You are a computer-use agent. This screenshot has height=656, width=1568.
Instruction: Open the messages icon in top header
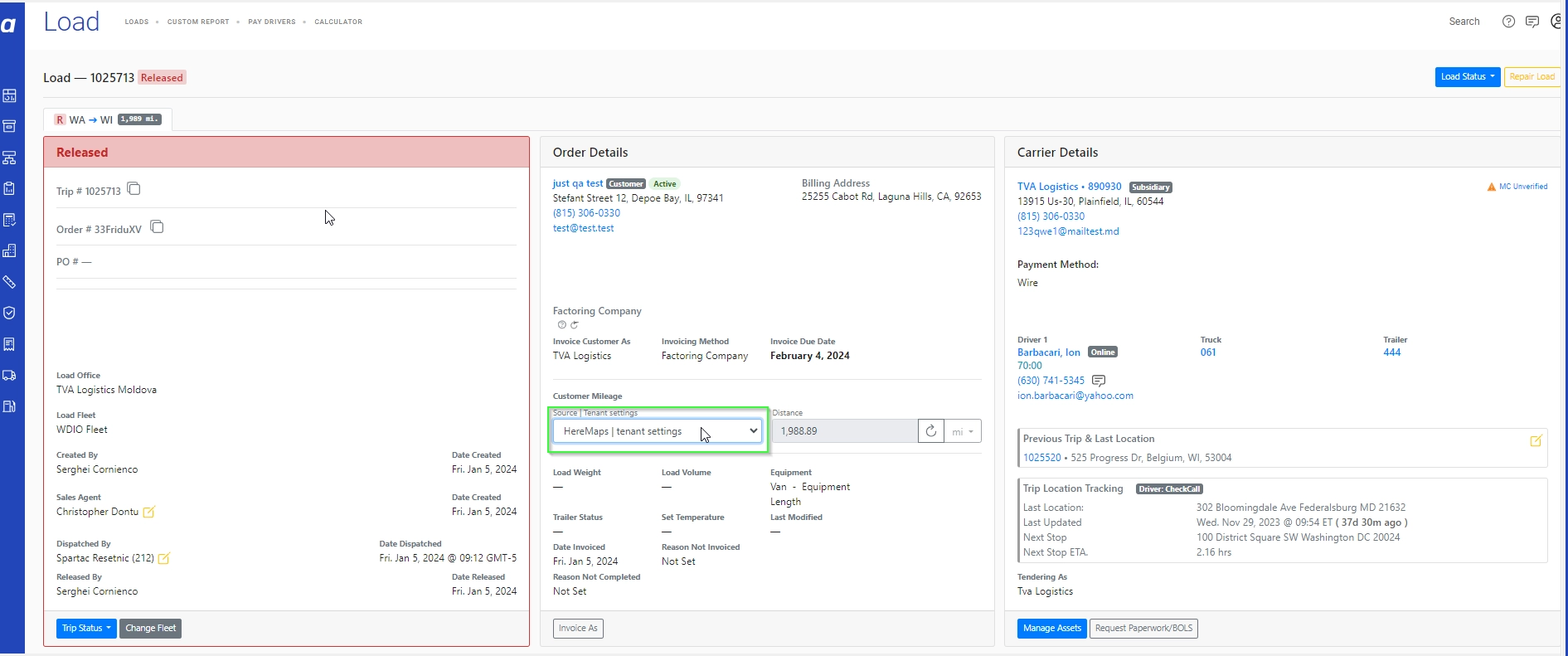[x=1532, y=22]
